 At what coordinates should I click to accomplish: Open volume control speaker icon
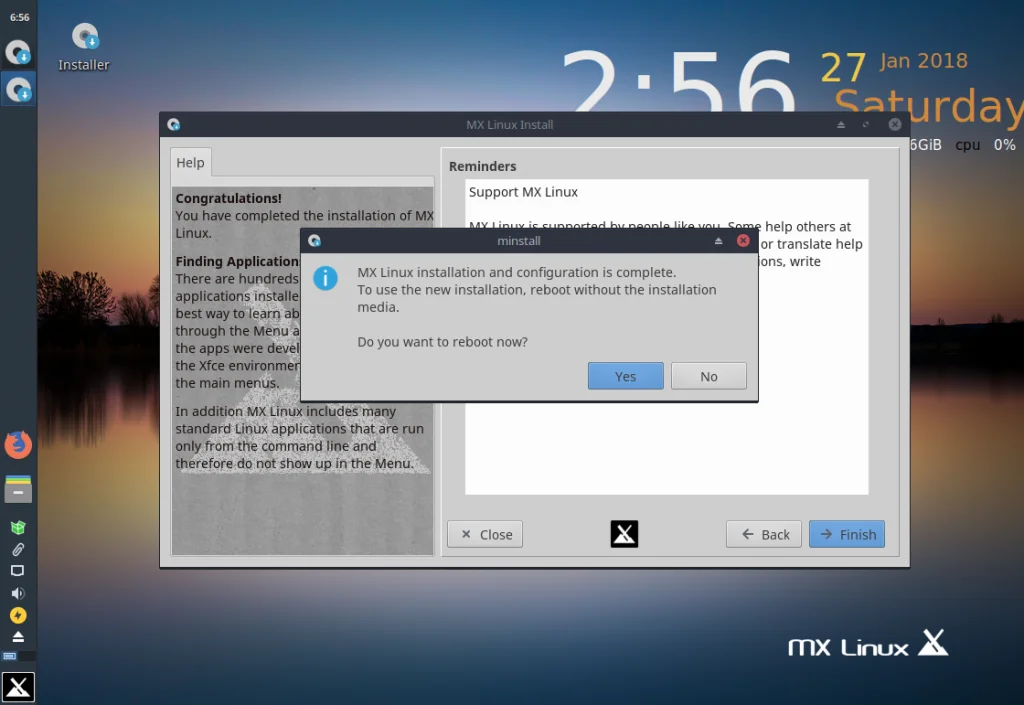(18, 593)
